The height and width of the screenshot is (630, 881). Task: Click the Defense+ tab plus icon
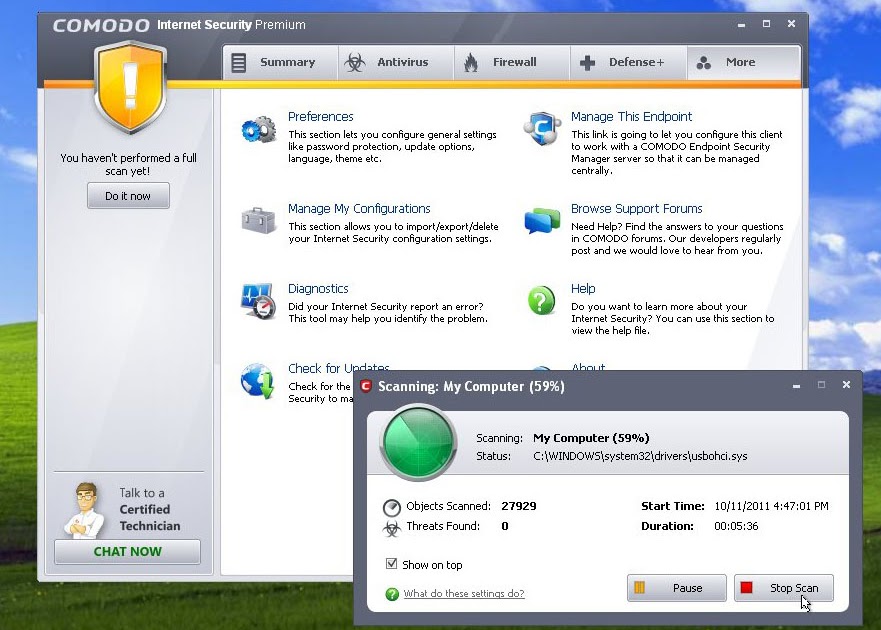[x=587, y=62]
